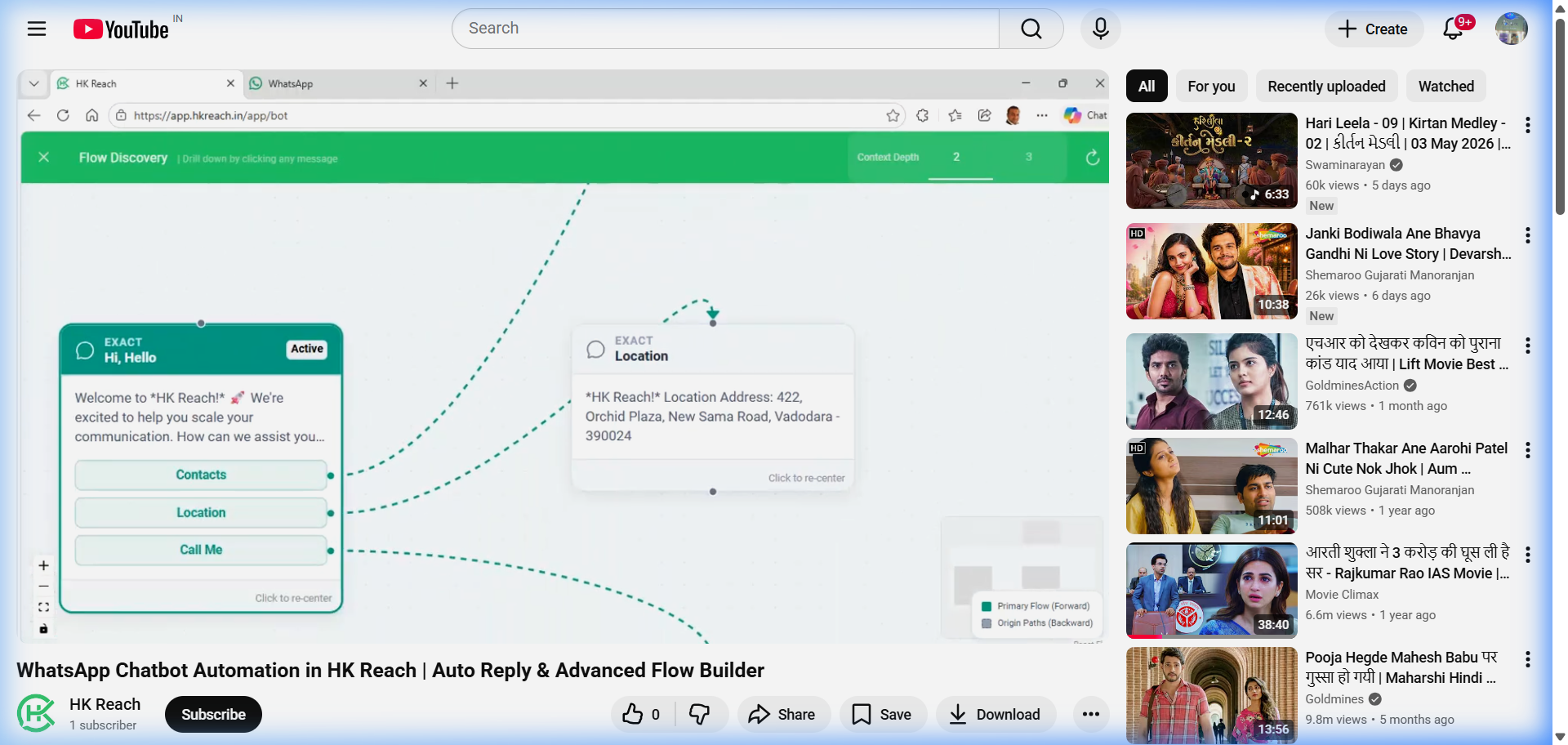Screen dimensions: 1568x745
Task: Click Contacts button in Hi, Hello node
Action: (x=201, y=475)
